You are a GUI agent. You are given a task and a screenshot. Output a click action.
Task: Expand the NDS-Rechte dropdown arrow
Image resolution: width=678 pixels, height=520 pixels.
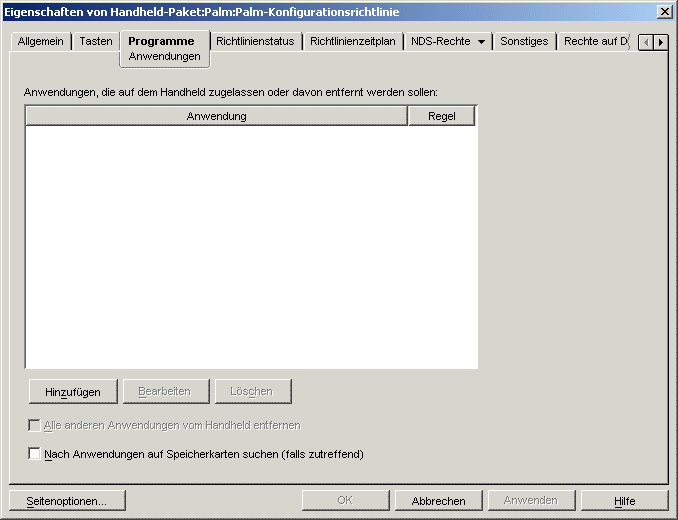point(481,42)
